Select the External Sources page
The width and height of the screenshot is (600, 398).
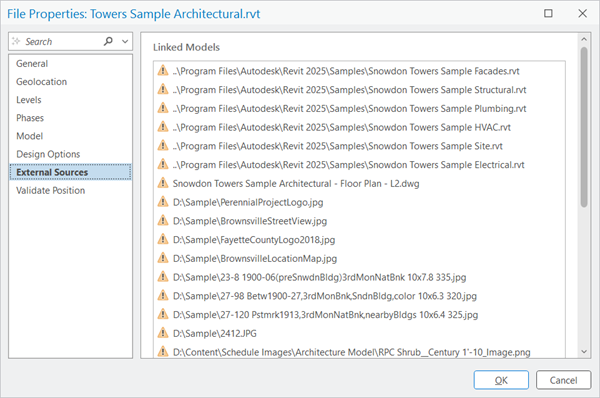tap(71, 172)
